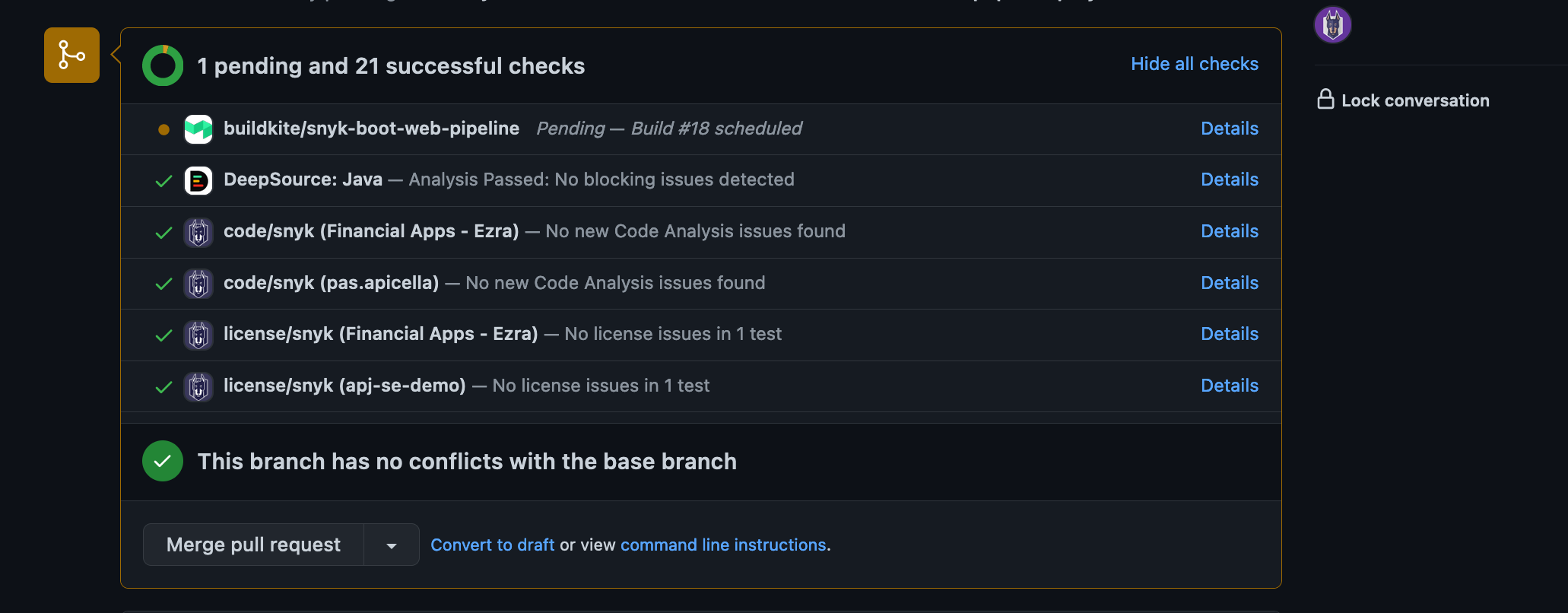Click Snyk icon beside license/snyk (Financial Apps - Ezra)
The image size is (1568, 613).
click(x=198, y=335)
